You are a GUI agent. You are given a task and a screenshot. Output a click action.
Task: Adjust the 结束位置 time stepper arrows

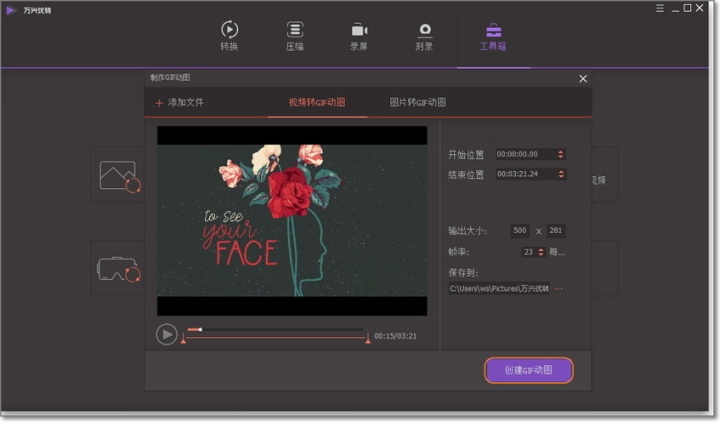561,174
